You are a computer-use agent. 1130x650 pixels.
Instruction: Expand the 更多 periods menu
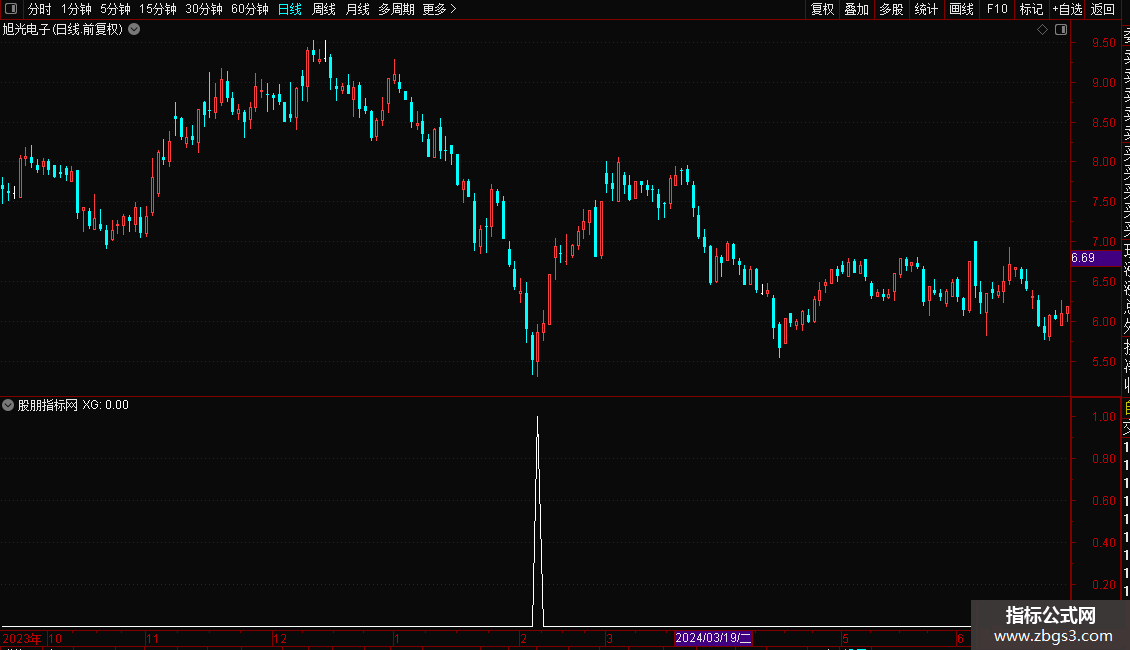click(440, 9)
